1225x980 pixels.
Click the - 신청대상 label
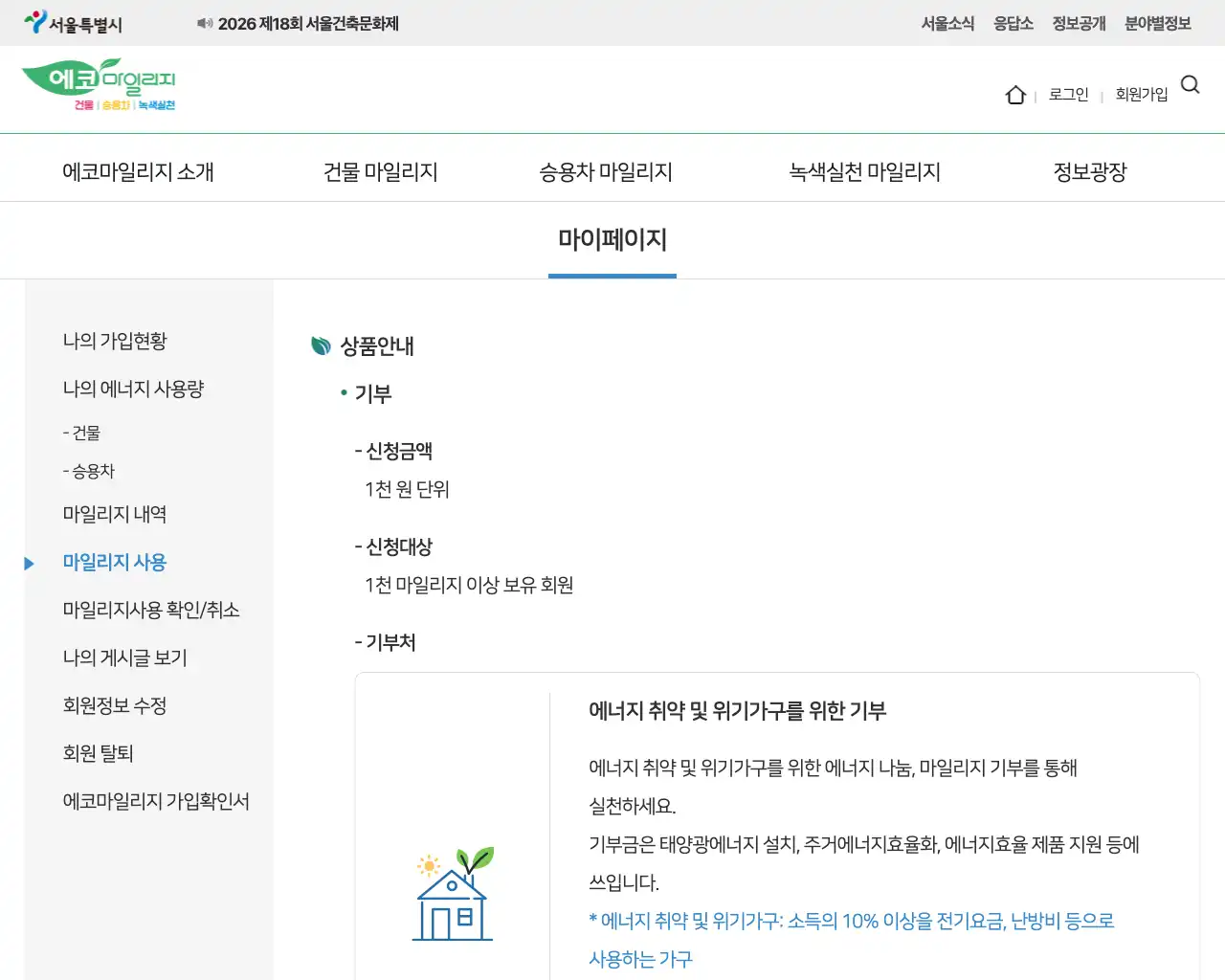393,546
